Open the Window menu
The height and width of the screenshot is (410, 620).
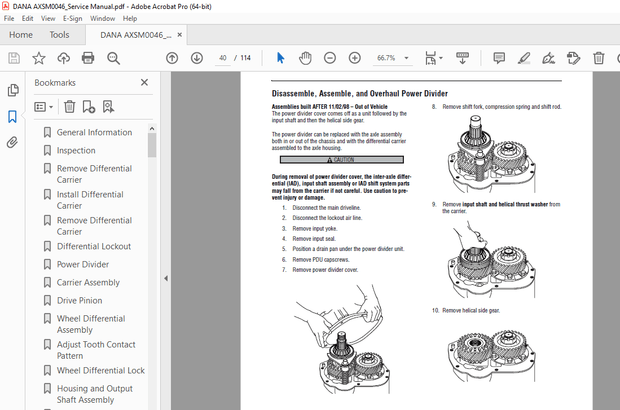(x=102, y=19)
